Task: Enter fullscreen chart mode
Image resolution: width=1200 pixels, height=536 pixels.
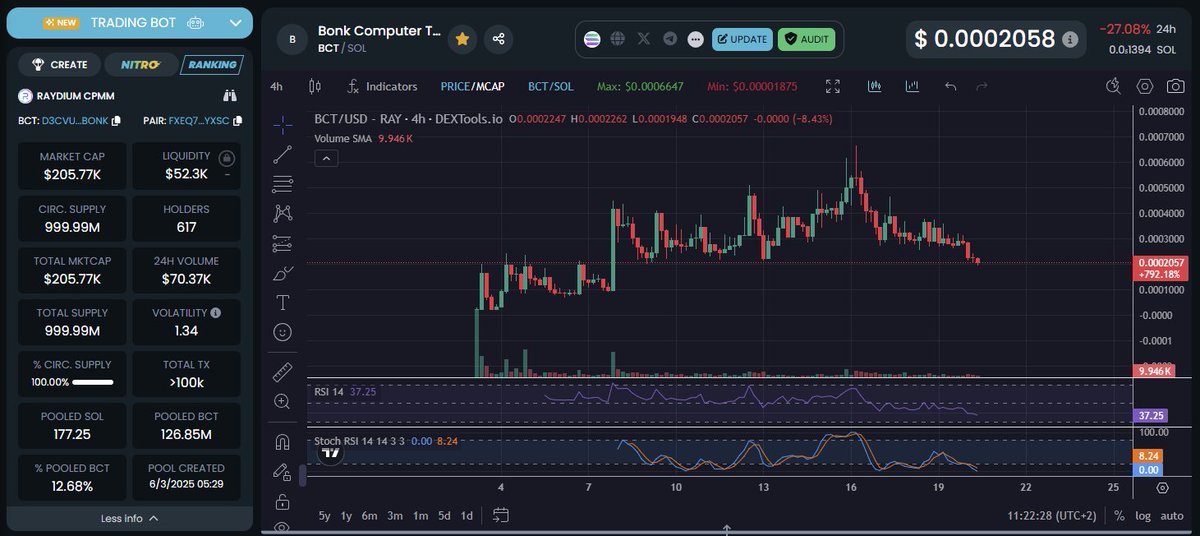Action: [833, 86]
